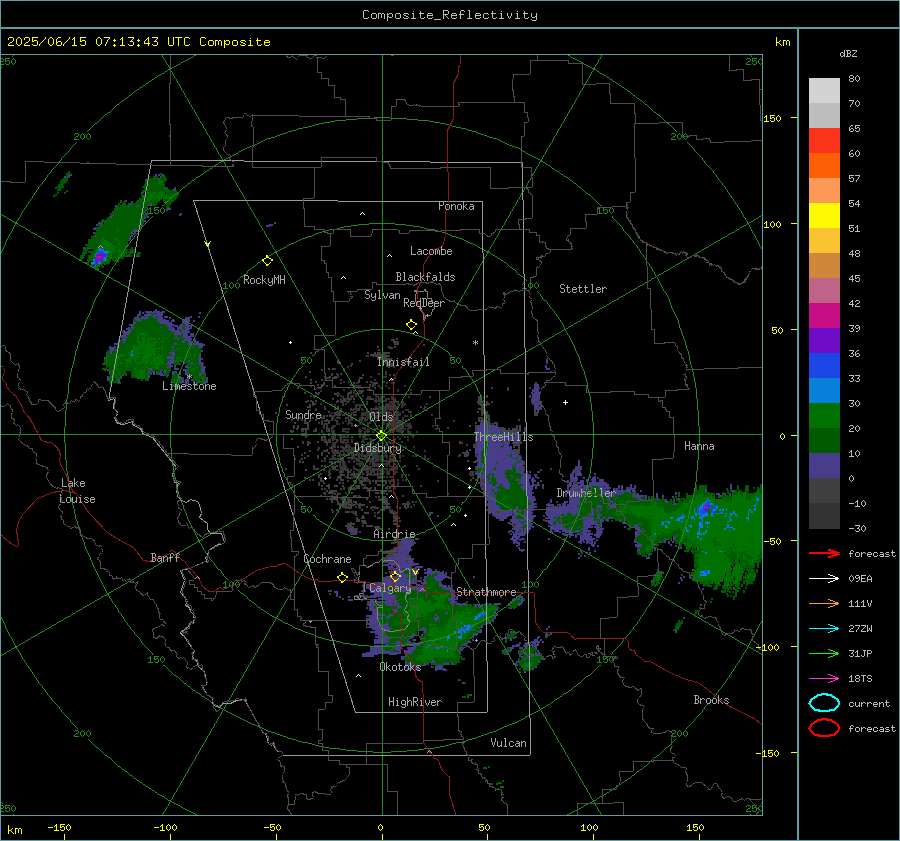Click the storm cell east of Drumheller
900x841 pixels.
click(705, 508)
